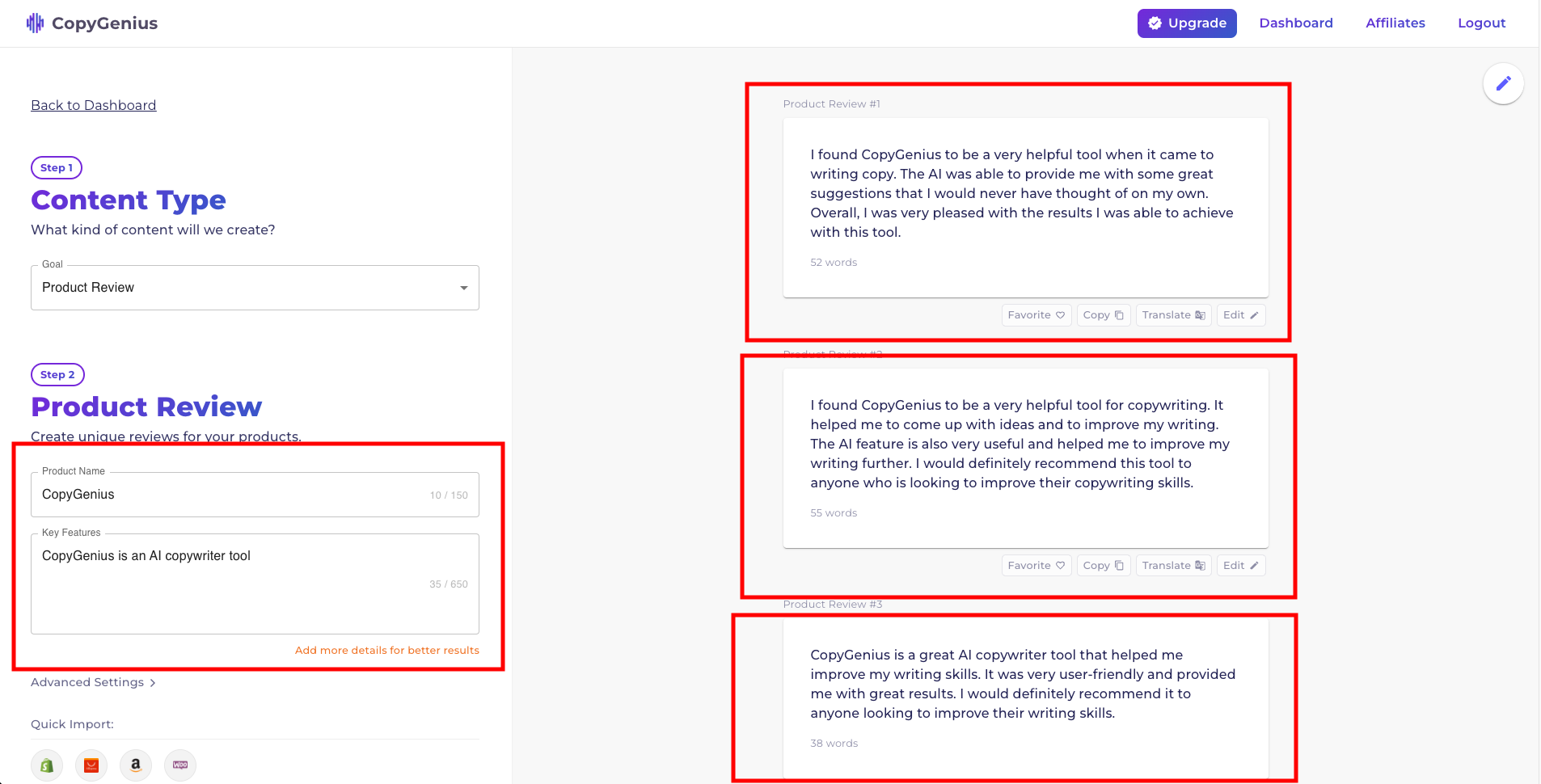The image size is (1541, 784).
Task: Click Logout in the top bar
Action: tap(1481, 23)
